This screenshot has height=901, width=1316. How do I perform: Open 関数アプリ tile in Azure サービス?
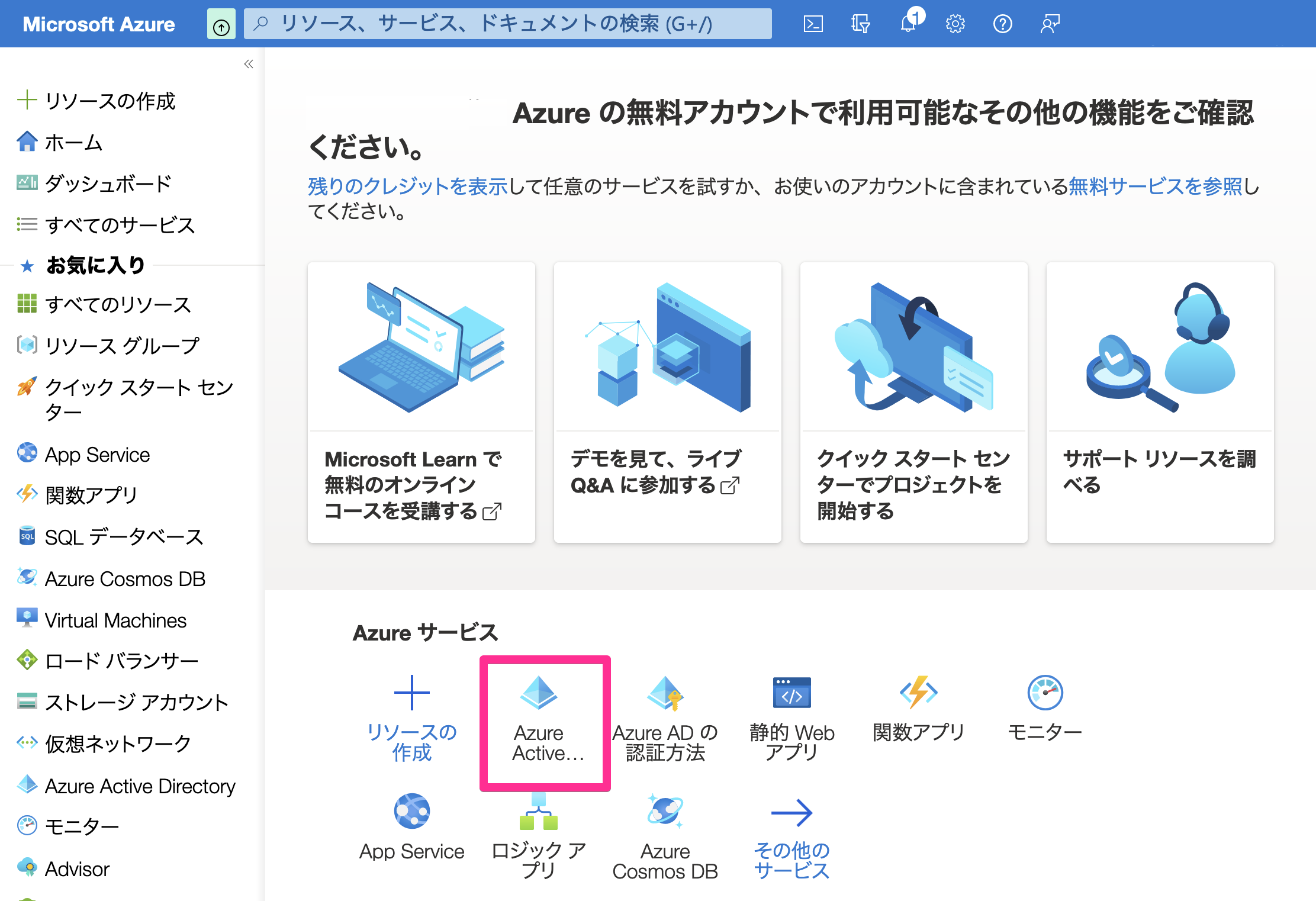tap(919, 709)
